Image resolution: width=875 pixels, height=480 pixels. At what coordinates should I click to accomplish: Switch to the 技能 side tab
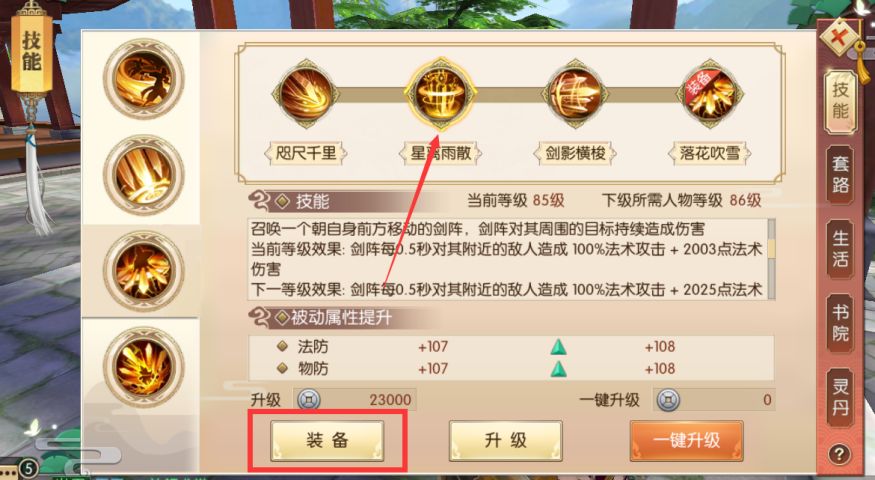point(840,100)
